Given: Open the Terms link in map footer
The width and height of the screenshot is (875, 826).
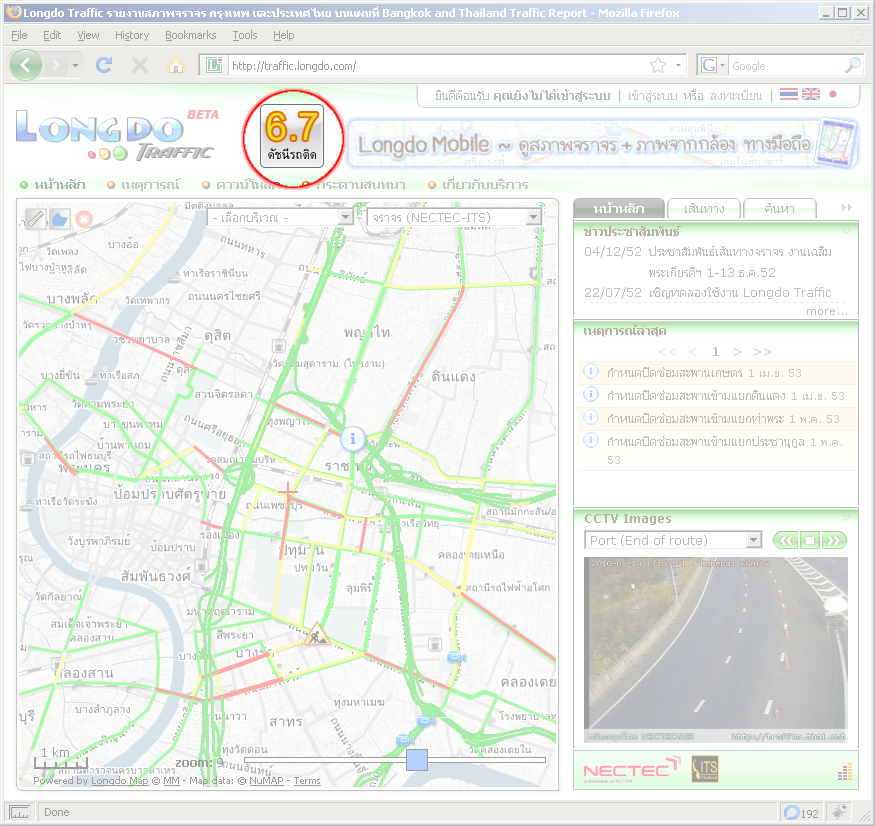Looking at the screenshot, I should (307, 781).
